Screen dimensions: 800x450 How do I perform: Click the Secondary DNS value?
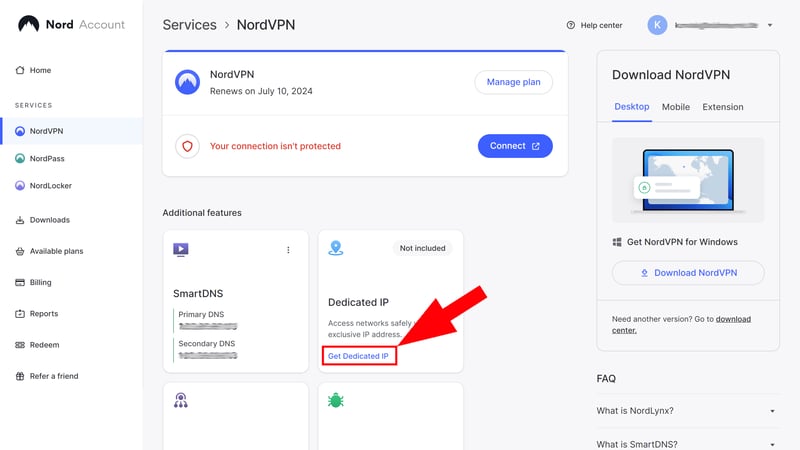pos(208,356)
